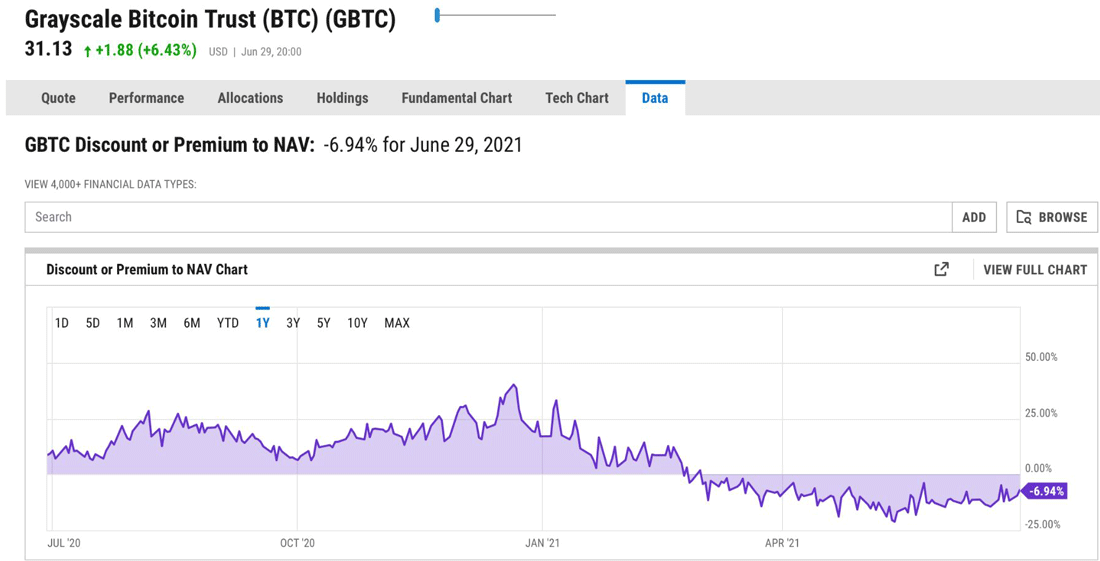Image resolution: width=1100 pixels, height=561 pixels.
Task: Go to the Holdings tab
Action: tap(342, 98)
